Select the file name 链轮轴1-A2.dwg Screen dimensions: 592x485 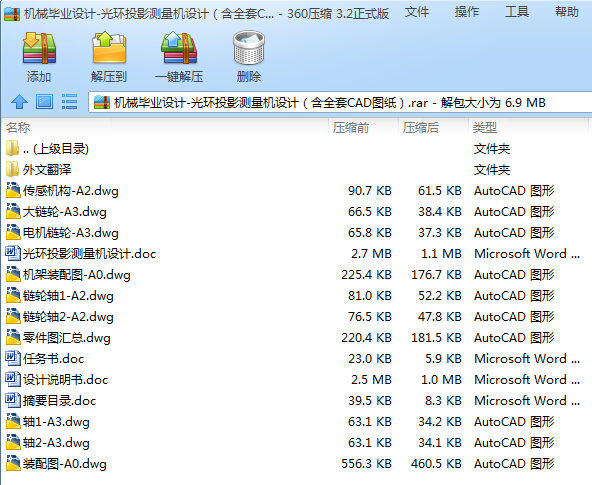[68, 296]
